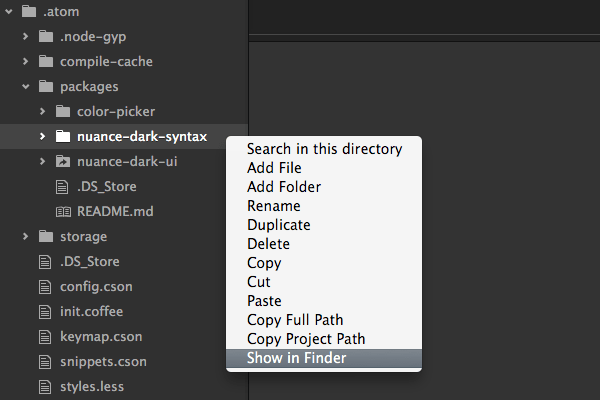Screen dimensions: 600x400
Task: Click the styles.less file icon
Action: pos(45,387)
